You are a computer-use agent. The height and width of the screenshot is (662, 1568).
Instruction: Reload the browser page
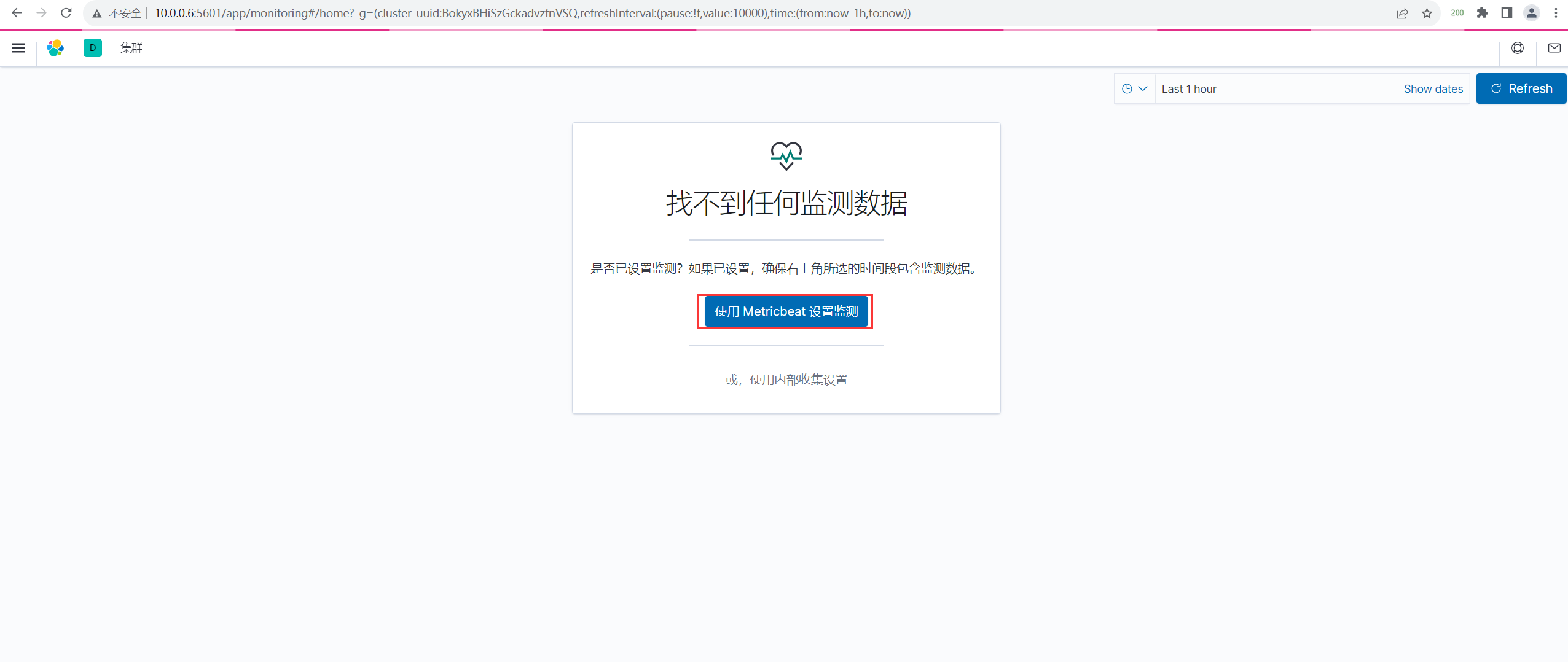click(66, 13)
